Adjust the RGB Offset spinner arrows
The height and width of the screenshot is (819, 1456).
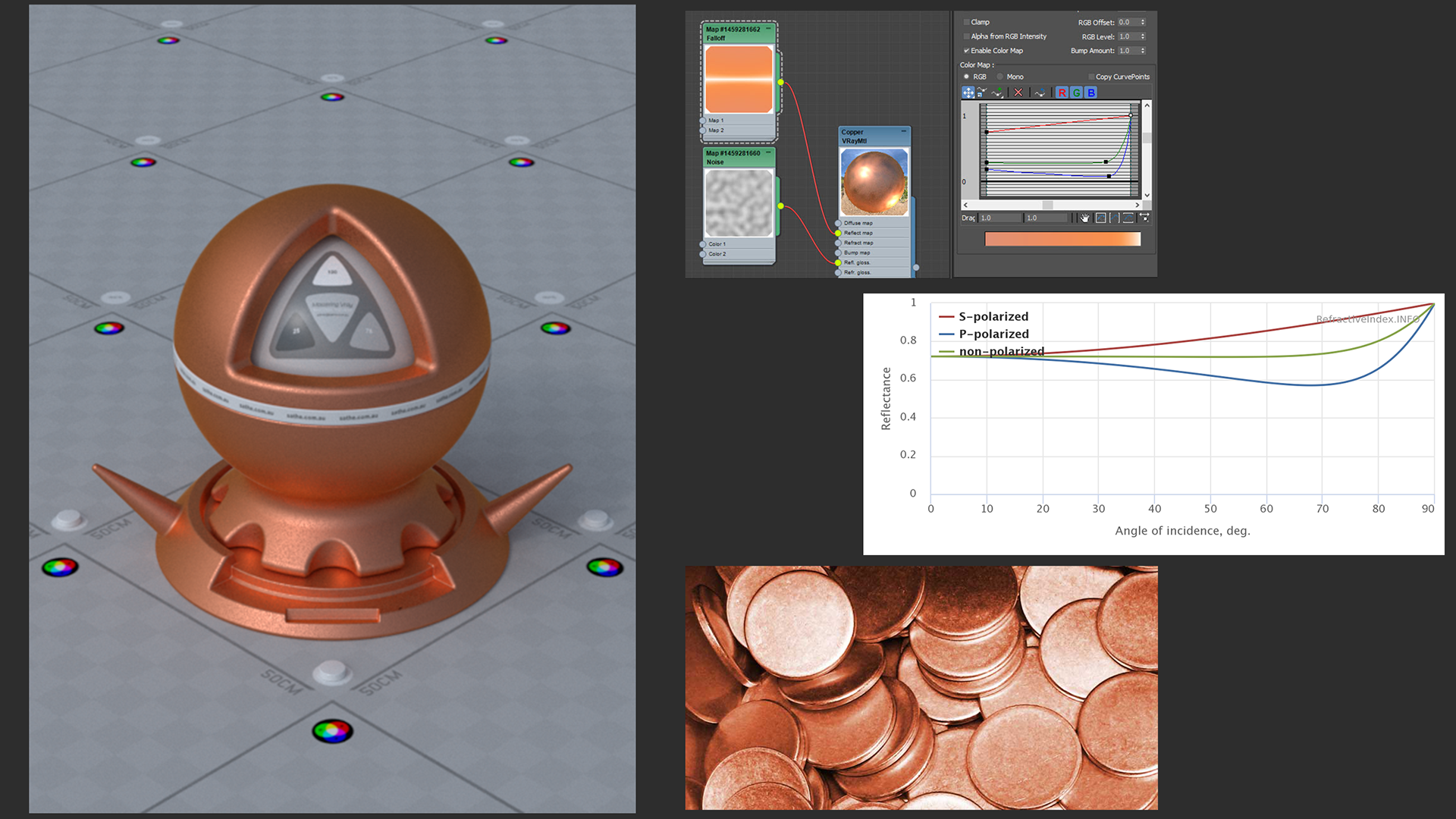tap(1143, 22)
